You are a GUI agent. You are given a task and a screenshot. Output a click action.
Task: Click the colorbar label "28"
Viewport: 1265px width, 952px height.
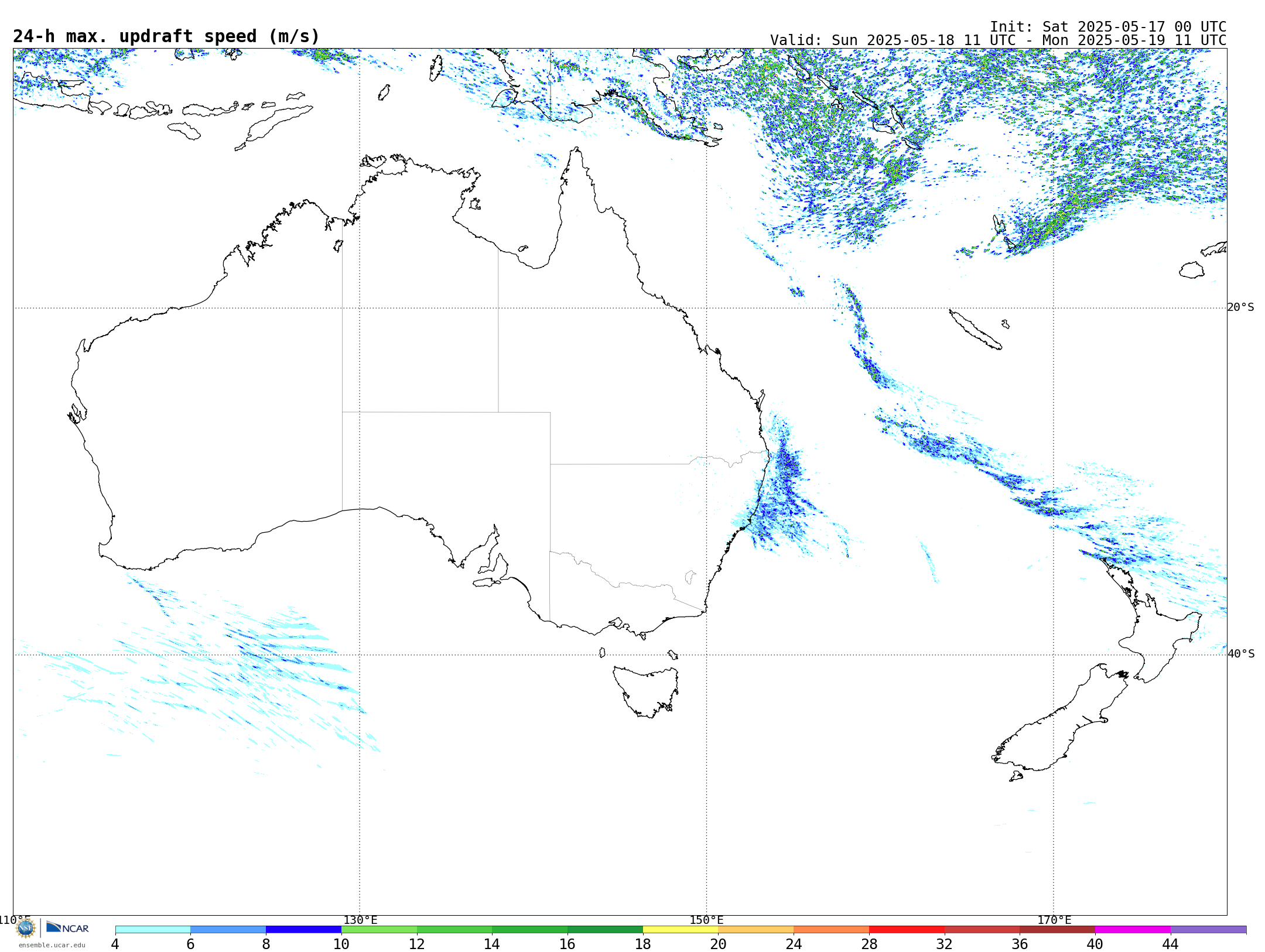tap(869, 944)
